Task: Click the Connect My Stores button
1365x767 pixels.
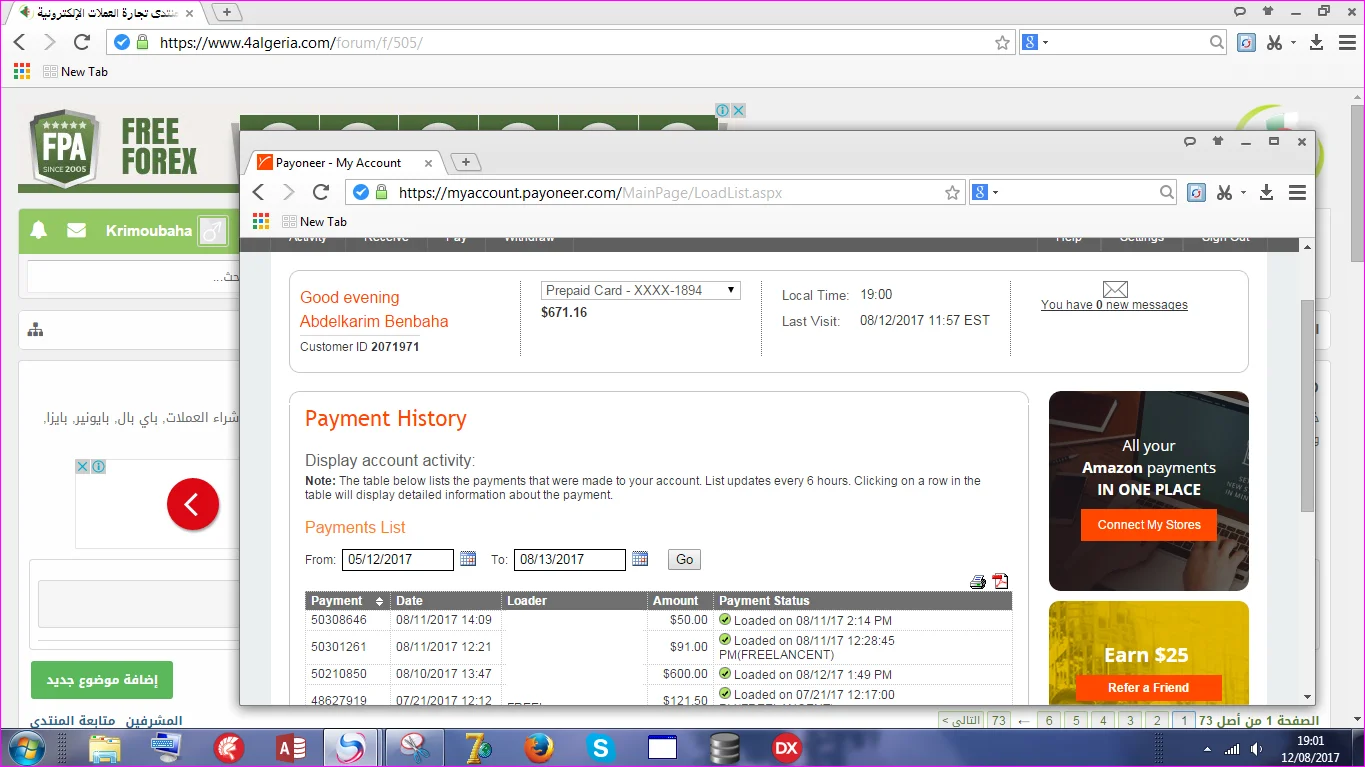Action: tap(1148, 525)
